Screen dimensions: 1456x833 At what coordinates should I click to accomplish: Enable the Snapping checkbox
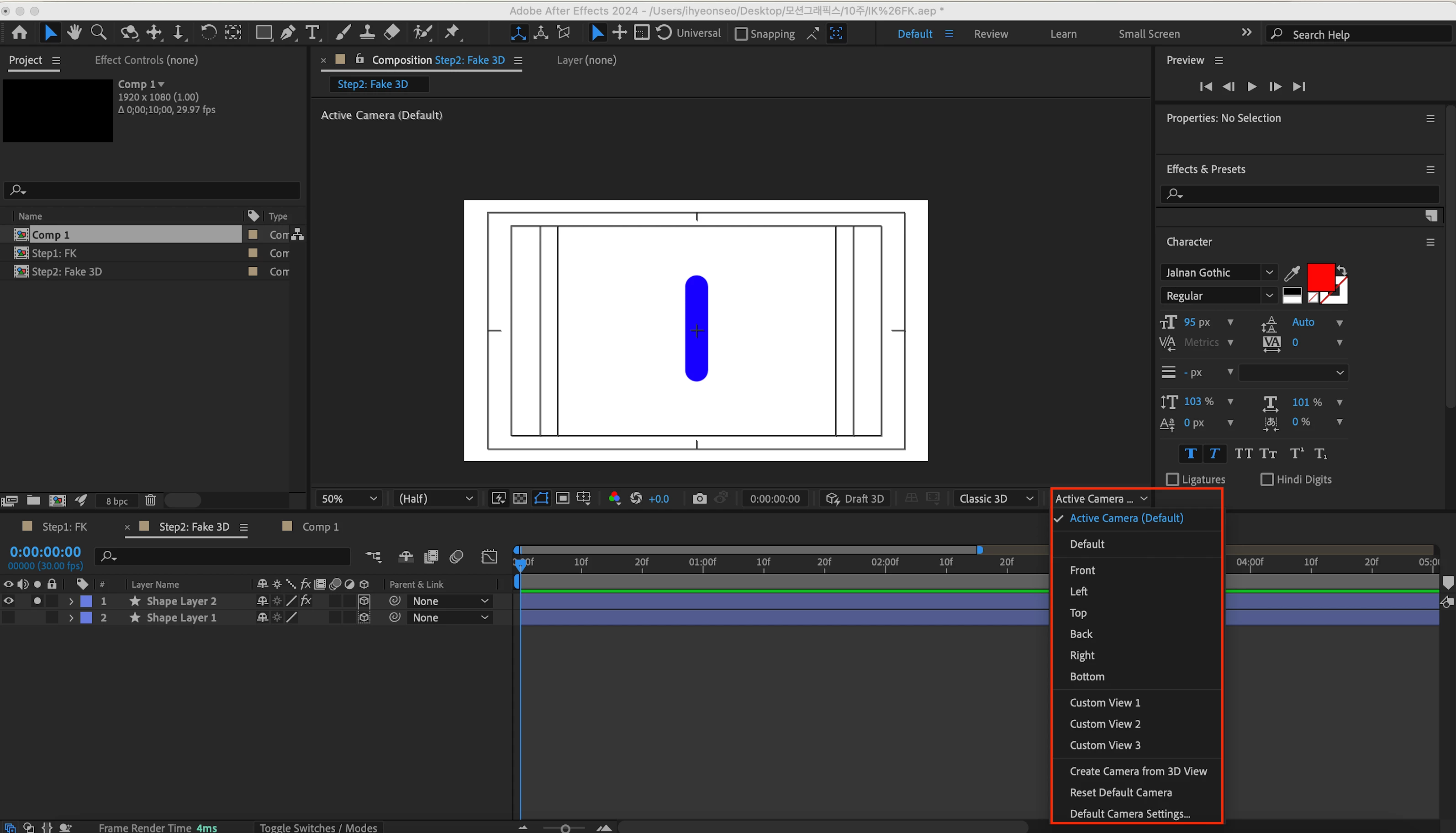coord(741,34)
